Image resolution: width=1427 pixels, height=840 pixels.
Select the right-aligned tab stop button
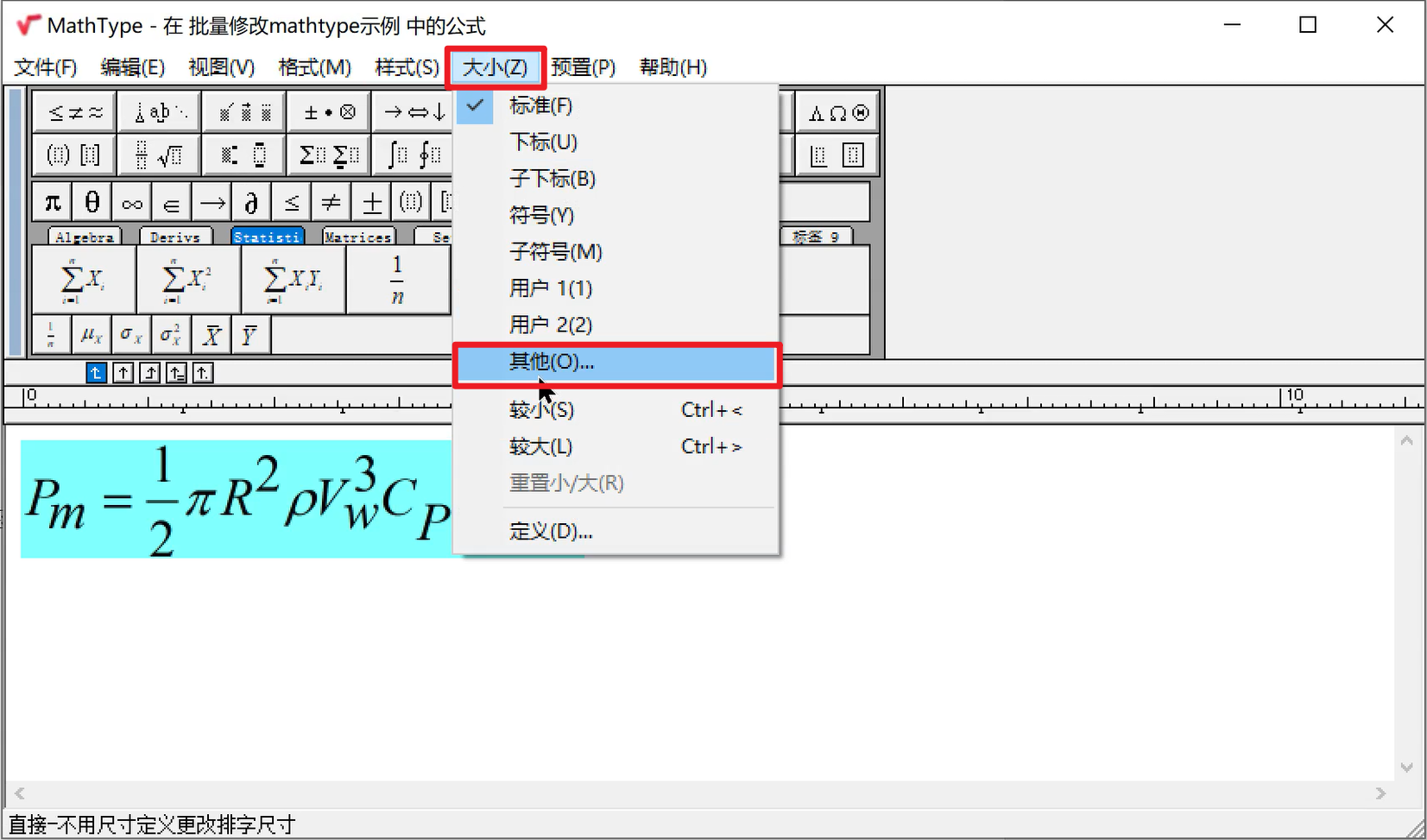150,373
